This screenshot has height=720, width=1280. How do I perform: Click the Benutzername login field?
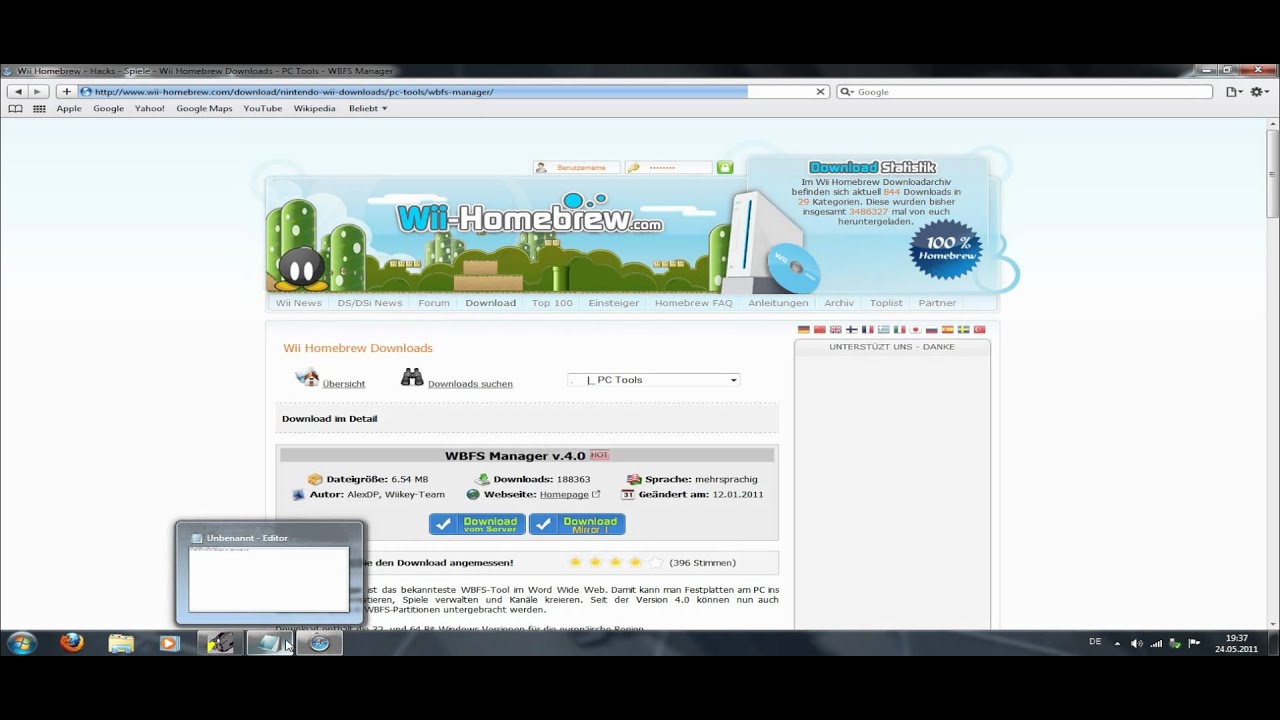[x=577, y=167]
